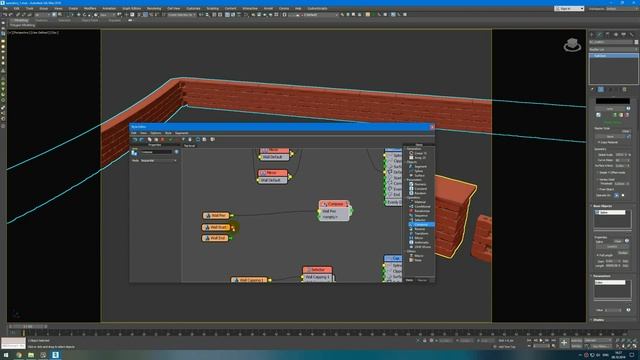This screenshot has height=360, width=640.
Task: Open the Modifiers menu in 3ds Max
Action: (x=90, y=9)
